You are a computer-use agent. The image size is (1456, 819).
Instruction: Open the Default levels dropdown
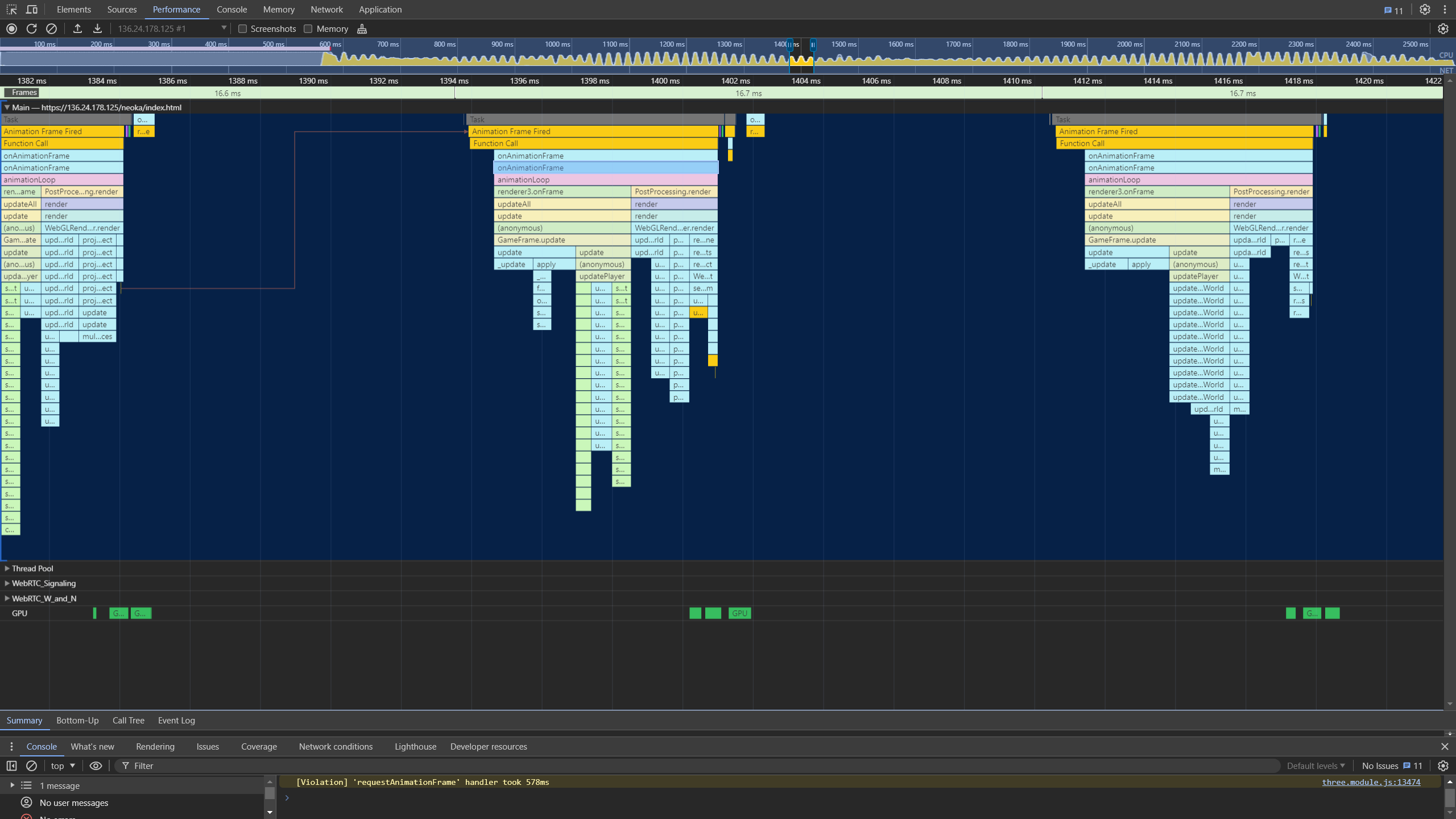[1316, 766]
